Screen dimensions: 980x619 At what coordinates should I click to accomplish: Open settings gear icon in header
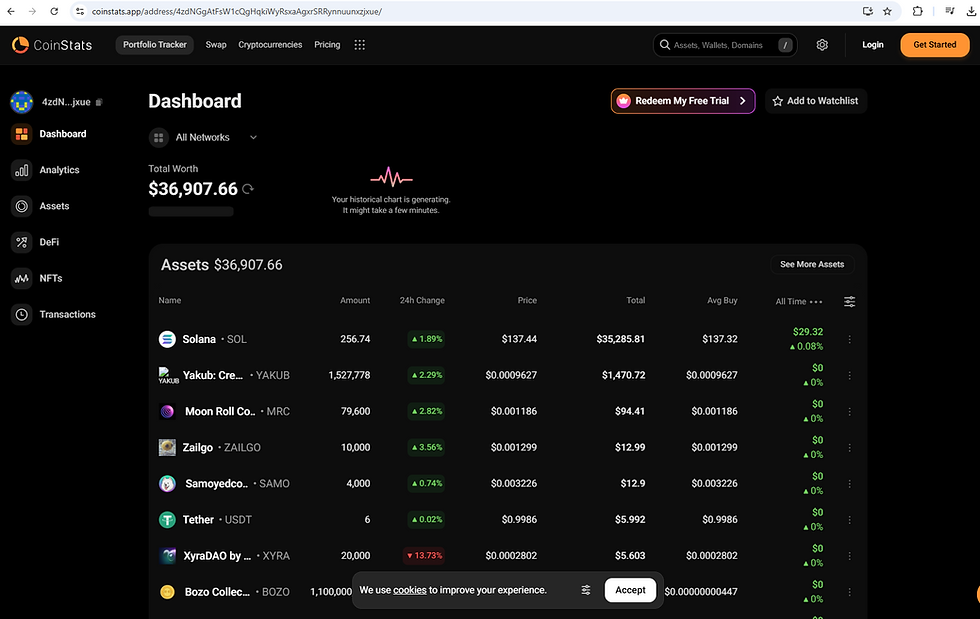coord(822,45)
